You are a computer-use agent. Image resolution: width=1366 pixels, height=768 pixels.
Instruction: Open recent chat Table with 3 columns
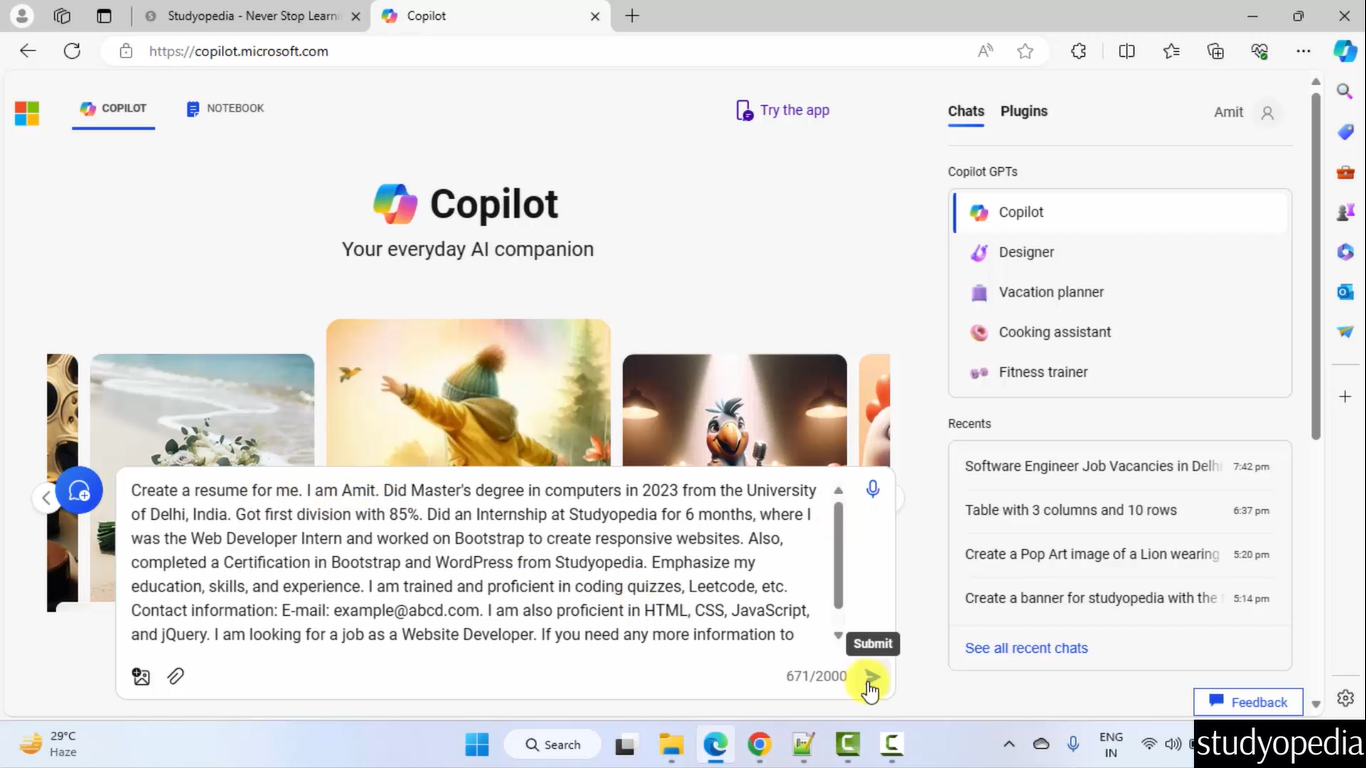tap(1119, 510)
